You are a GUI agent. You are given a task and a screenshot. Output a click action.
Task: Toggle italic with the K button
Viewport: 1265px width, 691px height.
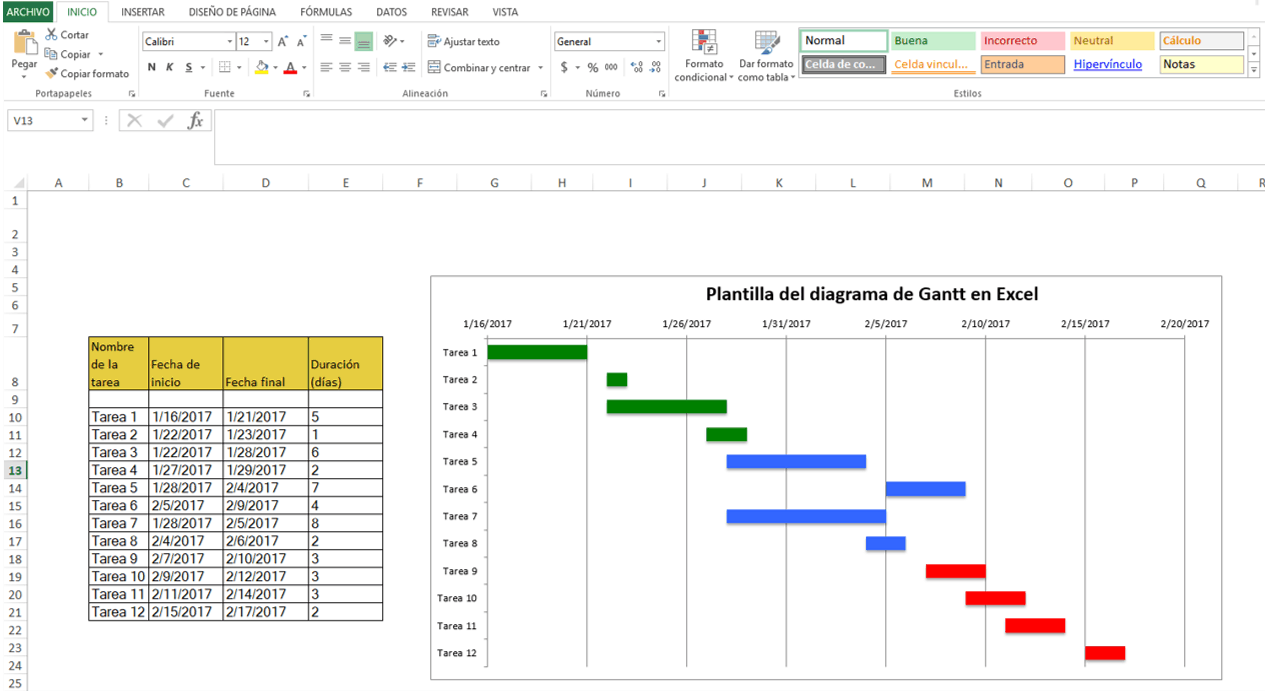pyautogui.click(x=170, y=67)
